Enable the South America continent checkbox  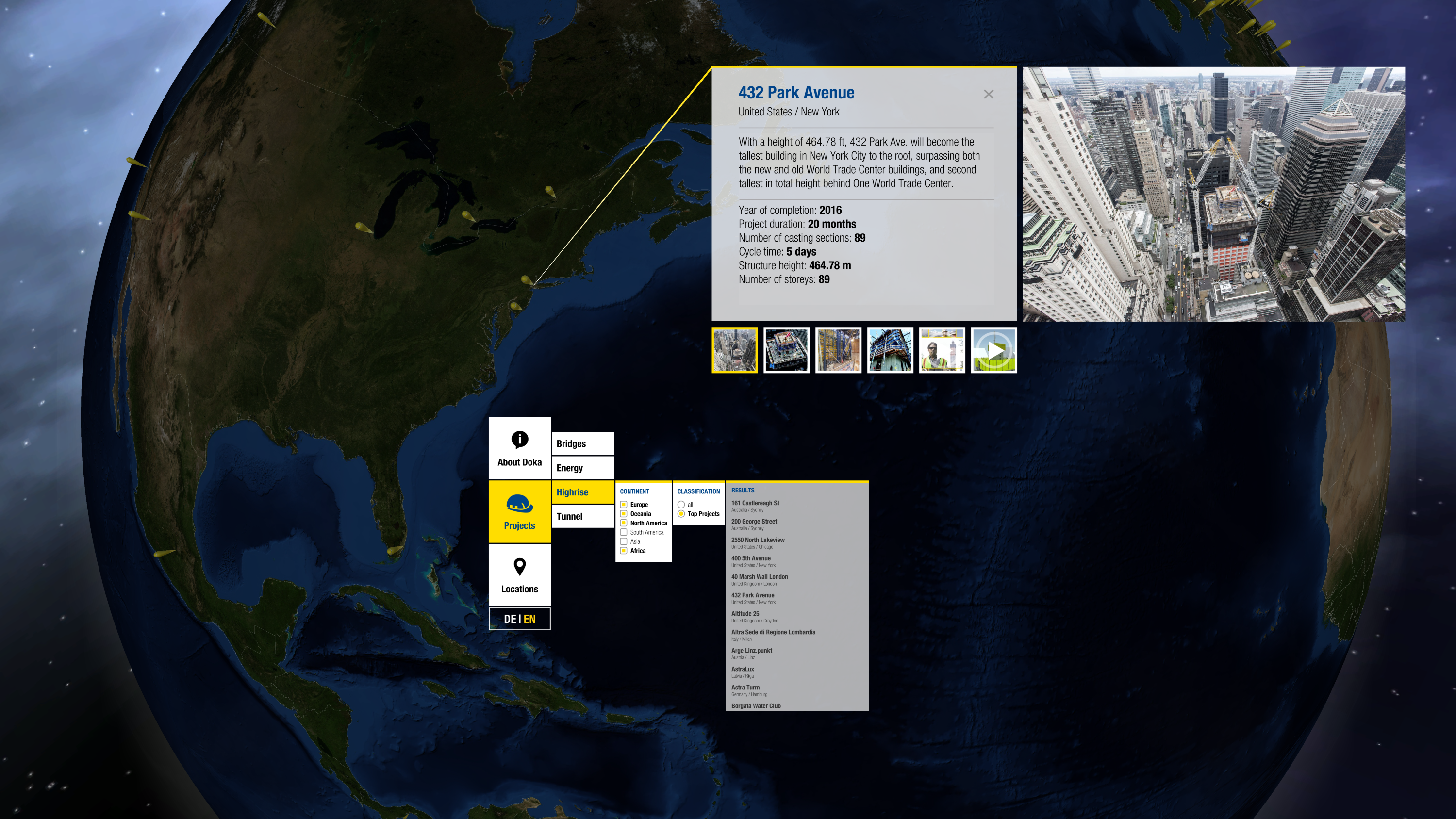click(x=624, y=532)
